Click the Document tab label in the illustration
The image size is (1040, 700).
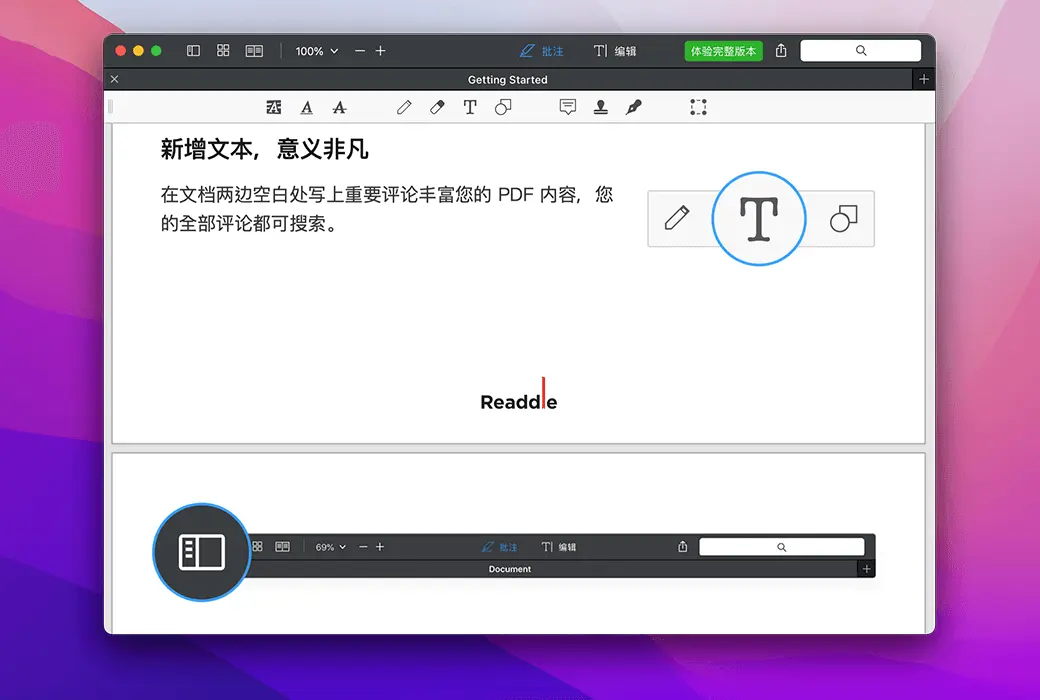[x=509, y=569]
